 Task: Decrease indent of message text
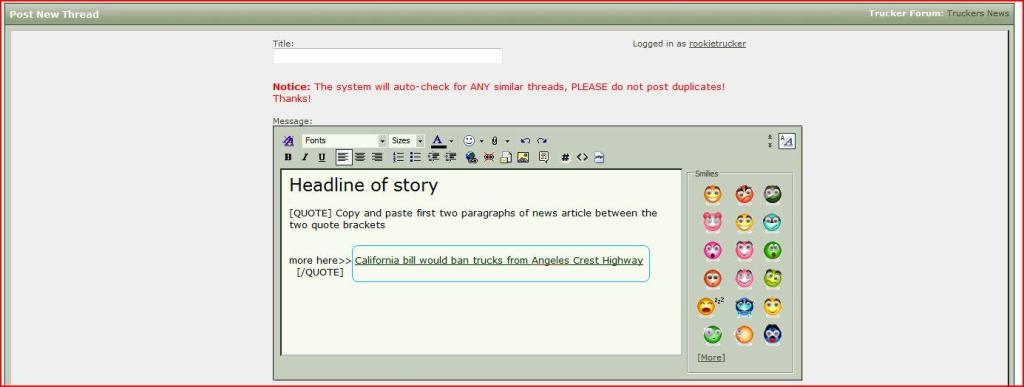coord(433,157)
